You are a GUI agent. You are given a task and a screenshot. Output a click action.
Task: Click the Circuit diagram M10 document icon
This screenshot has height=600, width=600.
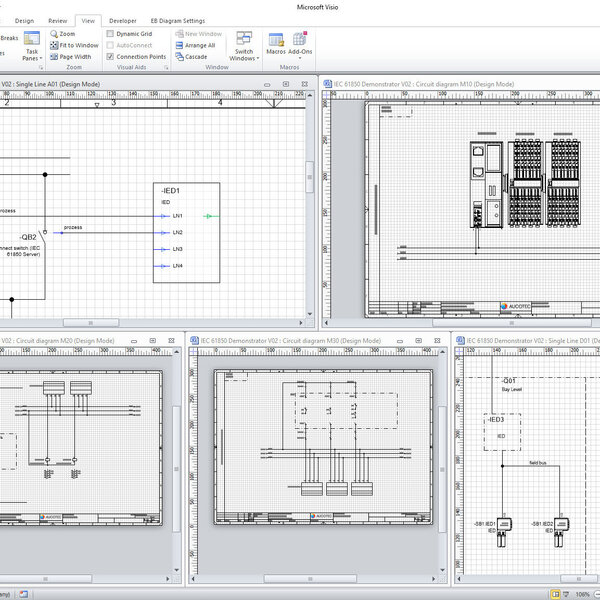tap(326, 85)
